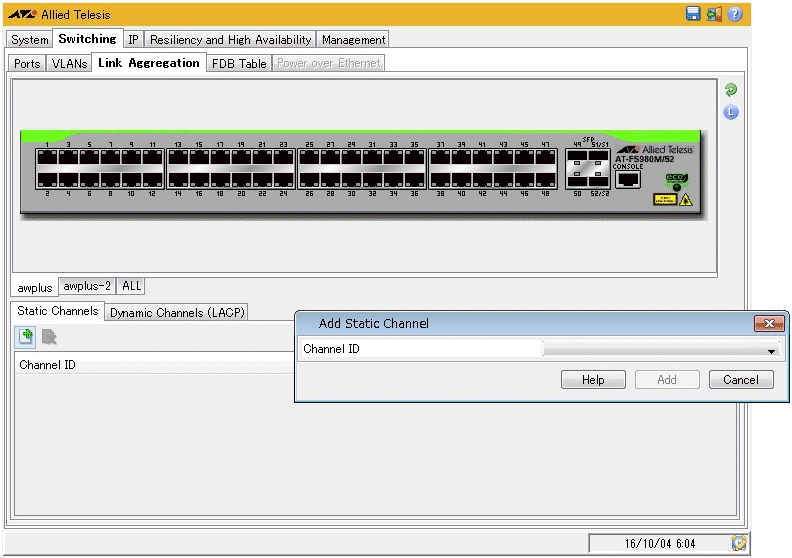
Task: Click the status bar icon beside the clock
Action: 738,543
